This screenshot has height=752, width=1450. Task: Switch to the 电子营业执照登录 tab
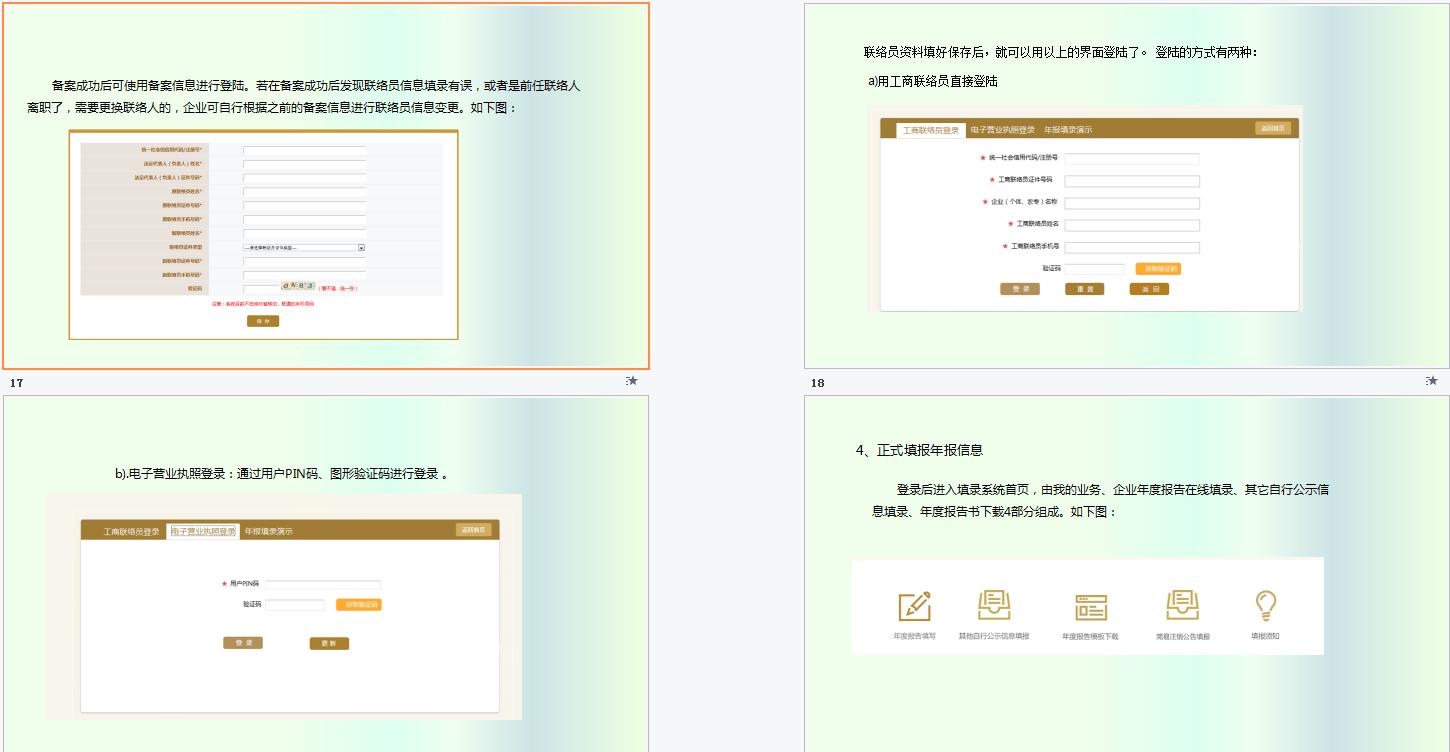coord(204,530)
